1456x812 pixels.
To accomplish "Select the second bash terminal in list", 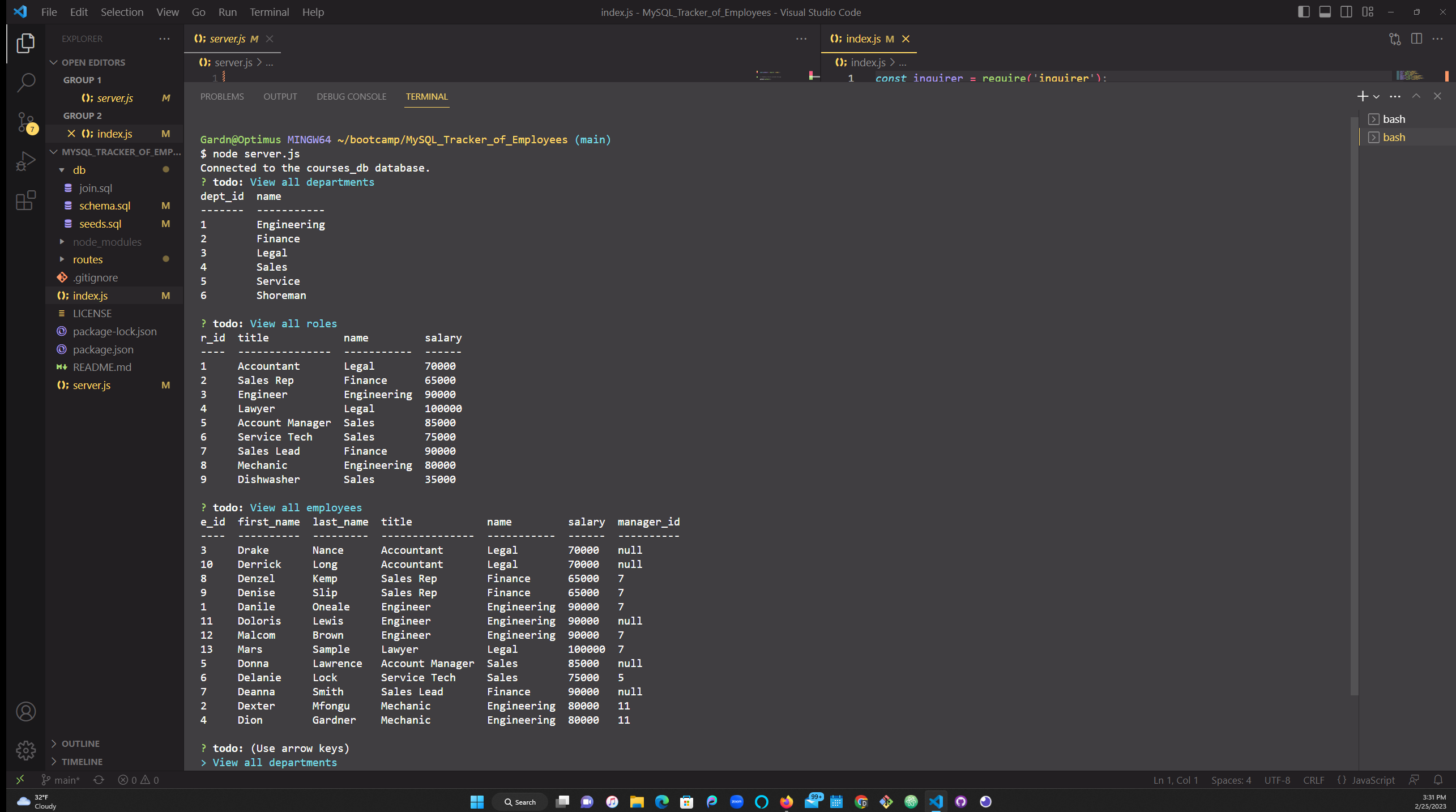I will 1396,137.
